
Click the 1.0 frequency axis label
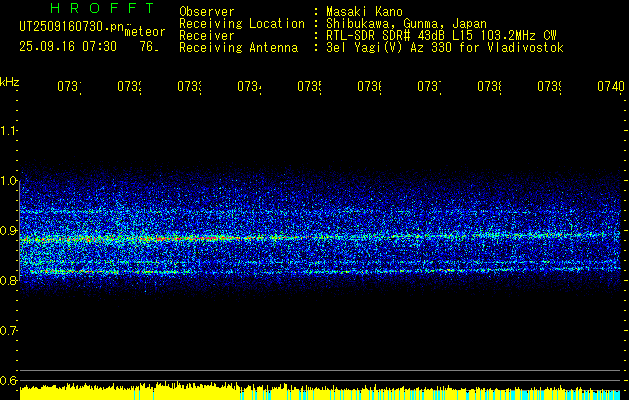8,180
